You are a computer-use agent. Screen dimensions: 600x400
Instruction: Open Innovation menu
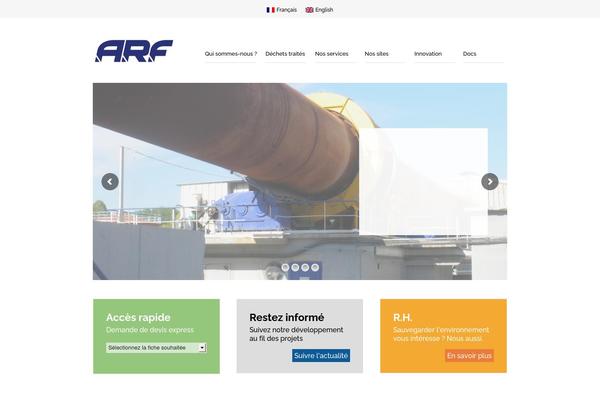(x=428, y=54)
